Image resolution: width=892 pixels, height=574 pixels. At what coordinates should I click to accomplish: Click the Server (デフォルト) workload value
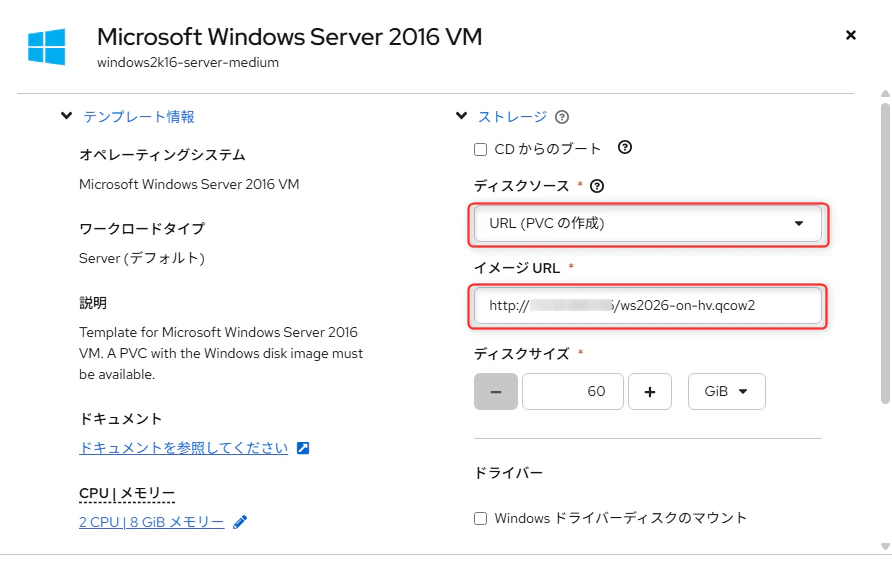142,258
